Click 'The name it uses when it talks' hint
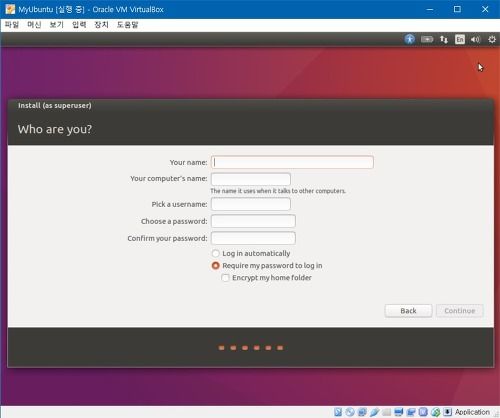 (278, 191)
